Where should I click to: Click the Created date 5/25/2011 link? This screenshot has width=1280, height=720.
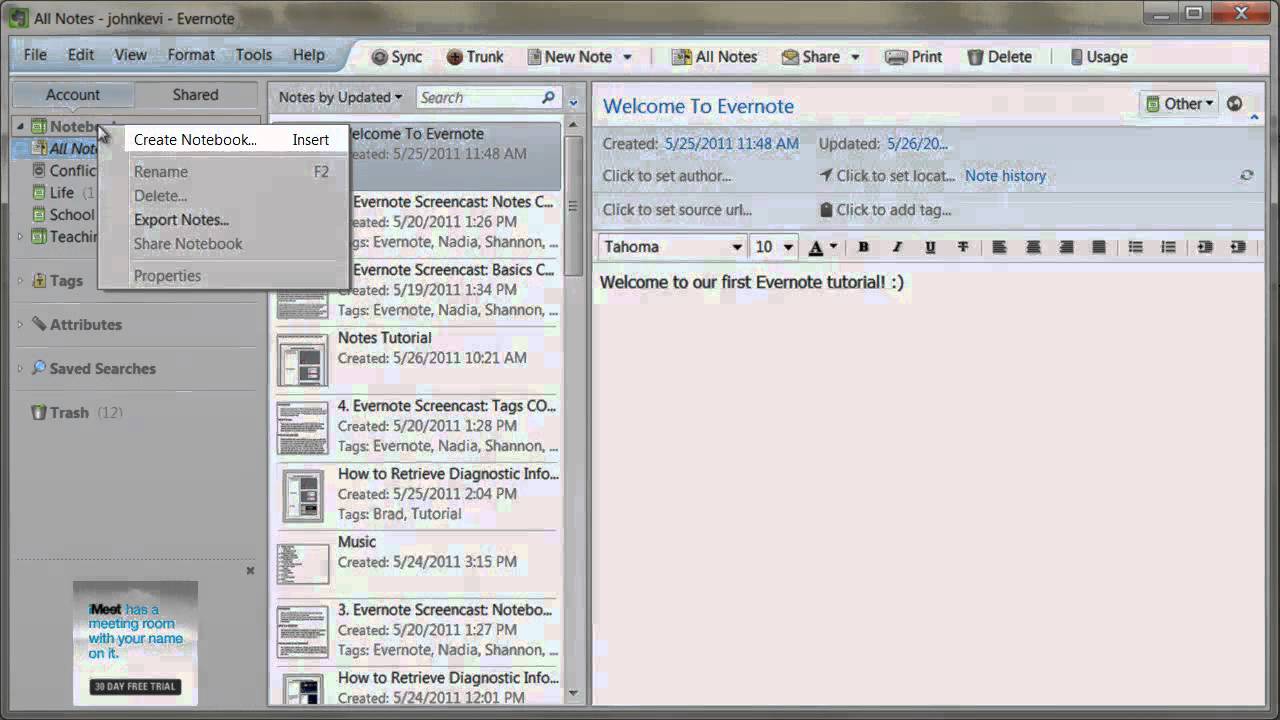pyautogui.click(x=732, y=144)
